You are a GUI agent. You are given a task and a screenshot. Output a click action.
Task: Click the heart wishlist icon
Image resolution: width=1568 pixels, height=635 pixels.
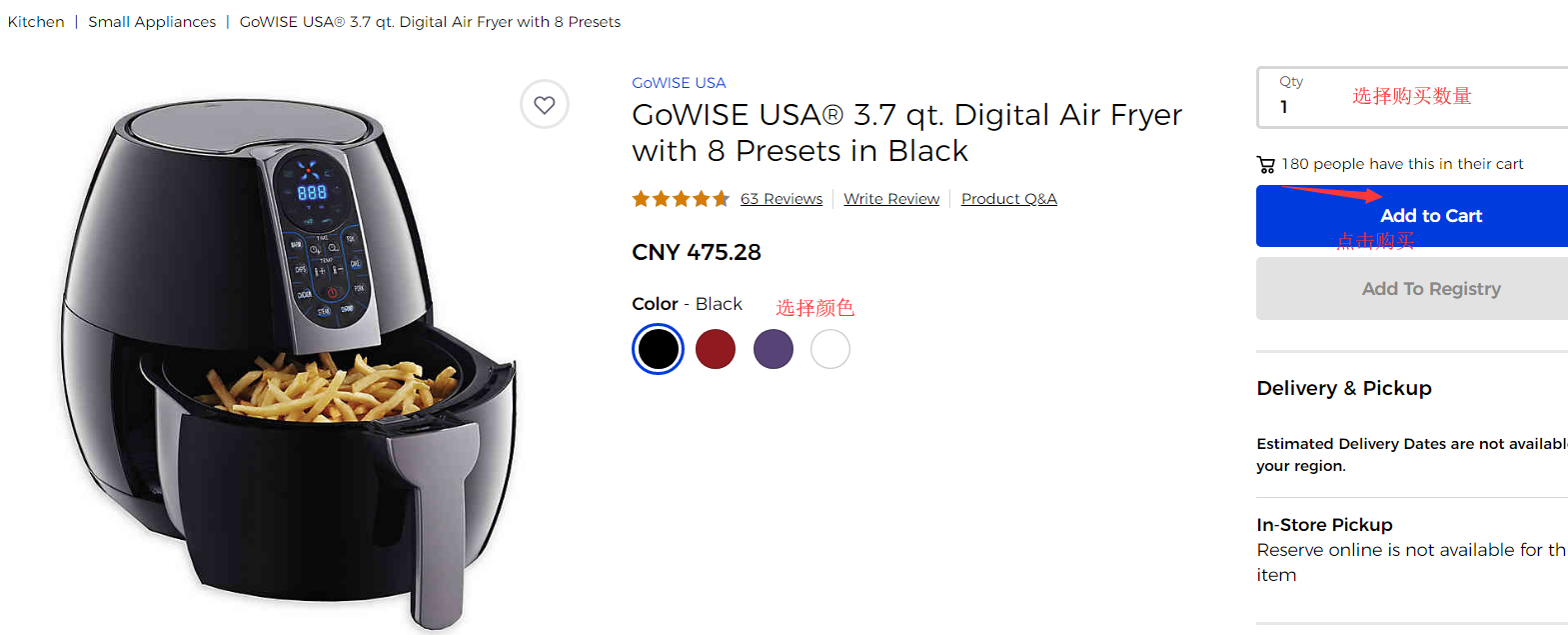(544, 104)
